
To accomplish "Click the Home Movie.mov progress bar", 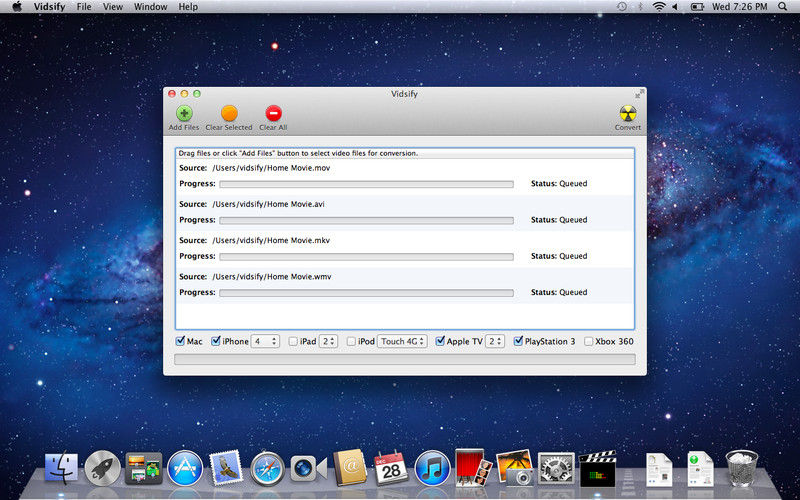I will click(366, 184).
